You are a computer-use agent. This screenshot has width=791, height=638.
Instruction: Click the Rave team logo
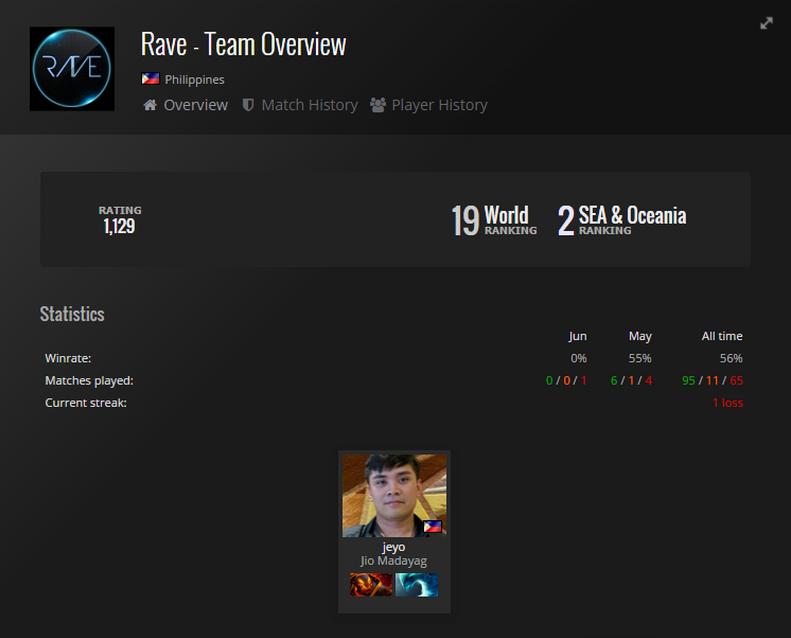pos(72,69)
